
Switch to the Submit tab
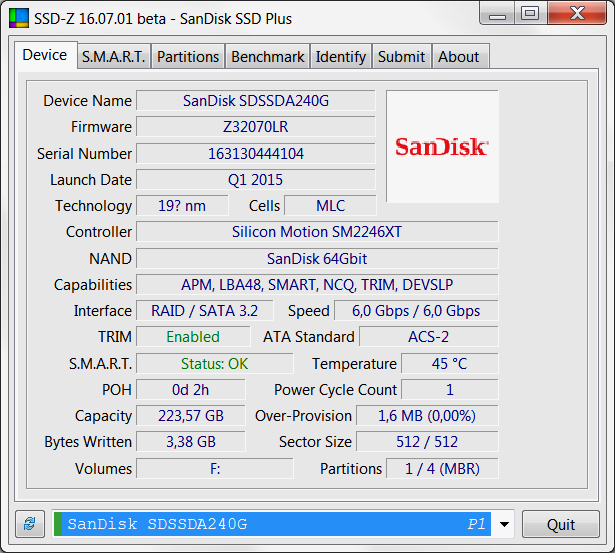pos(401,57)
